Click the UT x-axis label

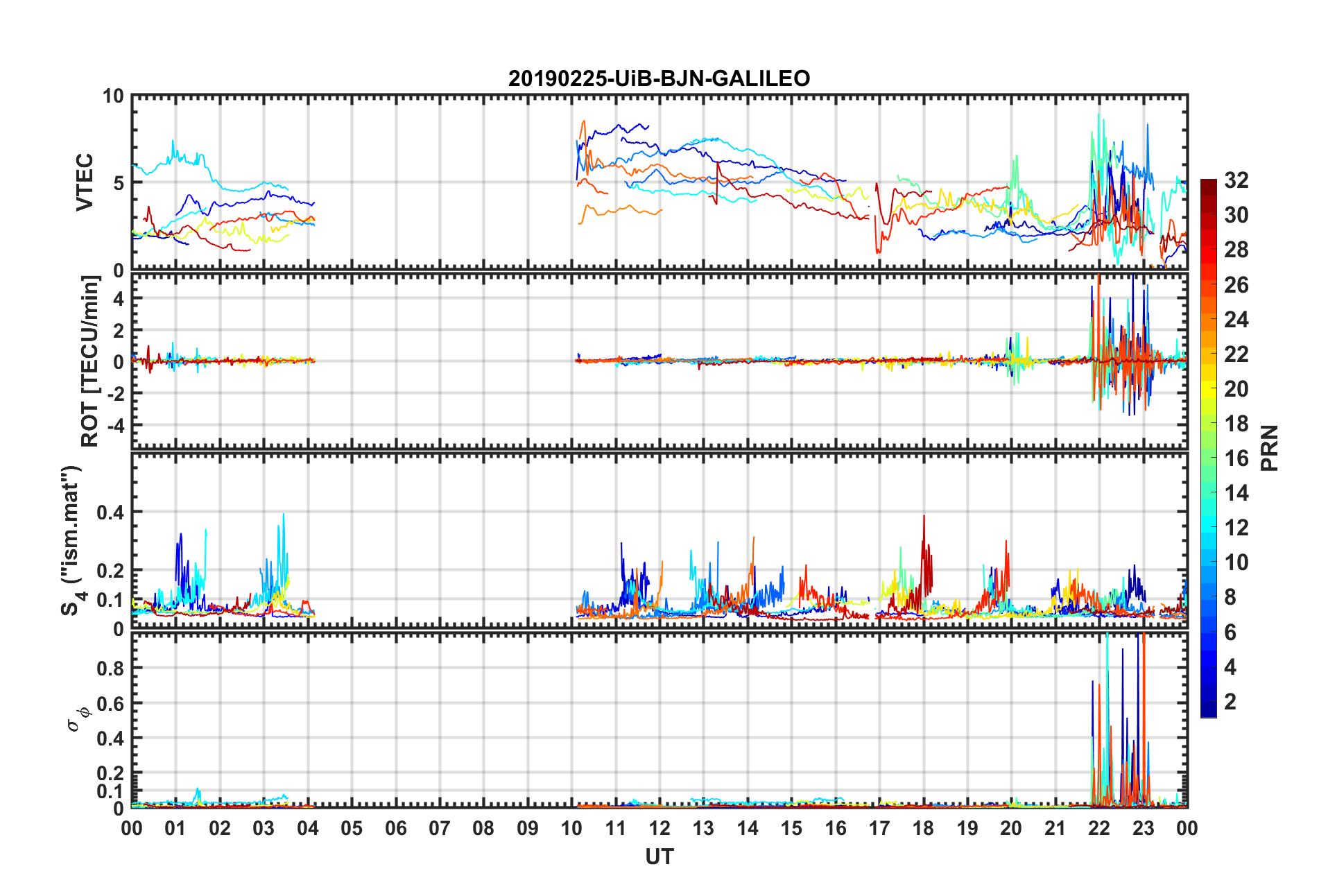pyautogui.click(x=659, y=857)
